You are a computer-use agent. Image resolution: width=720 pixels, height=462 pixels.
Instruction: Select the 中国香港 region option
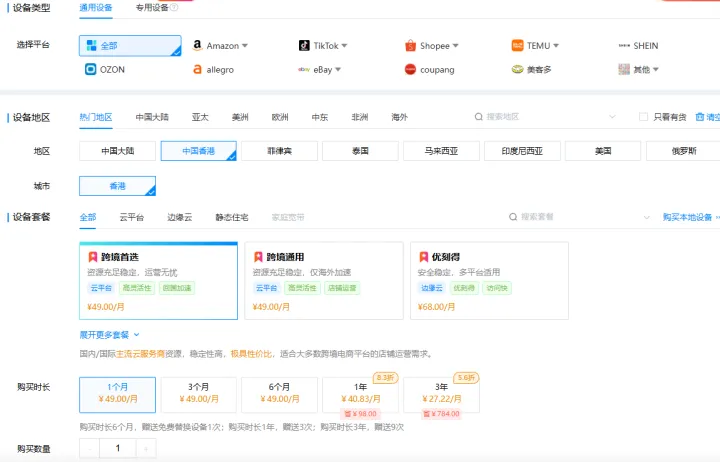198,151
